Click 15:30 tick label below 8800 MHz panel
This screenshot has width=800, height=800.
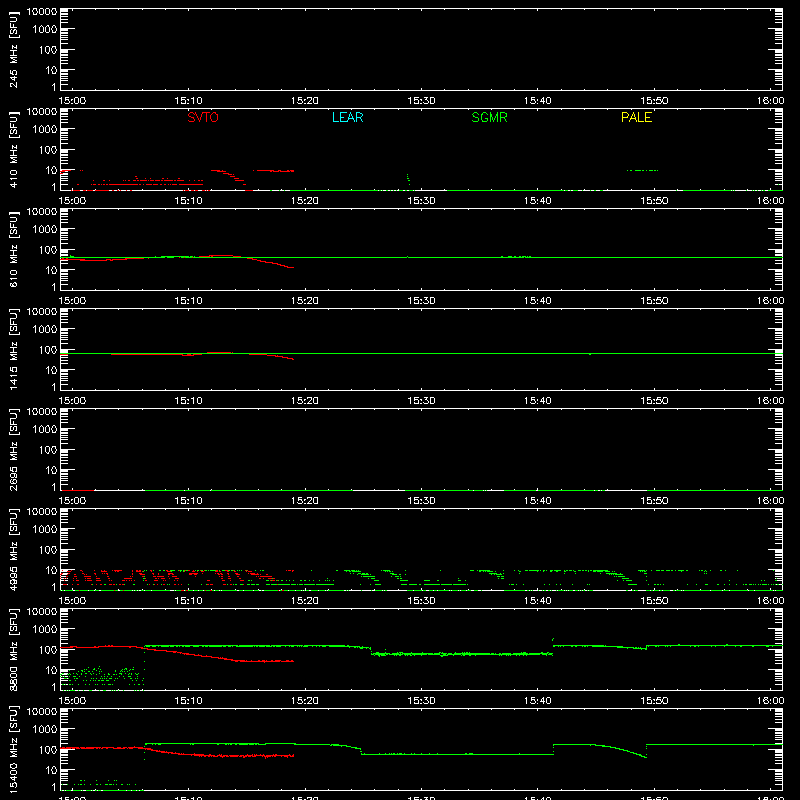point(421,701)
